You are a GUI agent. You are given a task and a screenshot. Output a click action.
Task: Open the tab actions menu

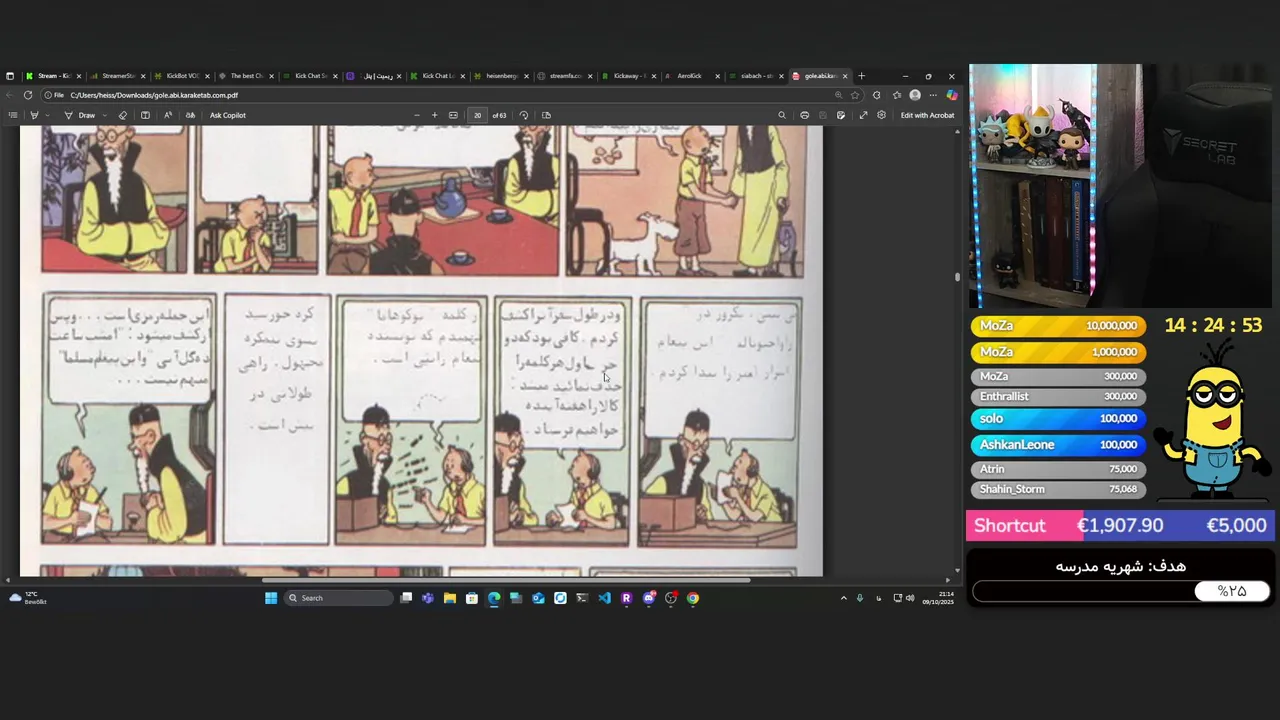pos(10,76)
